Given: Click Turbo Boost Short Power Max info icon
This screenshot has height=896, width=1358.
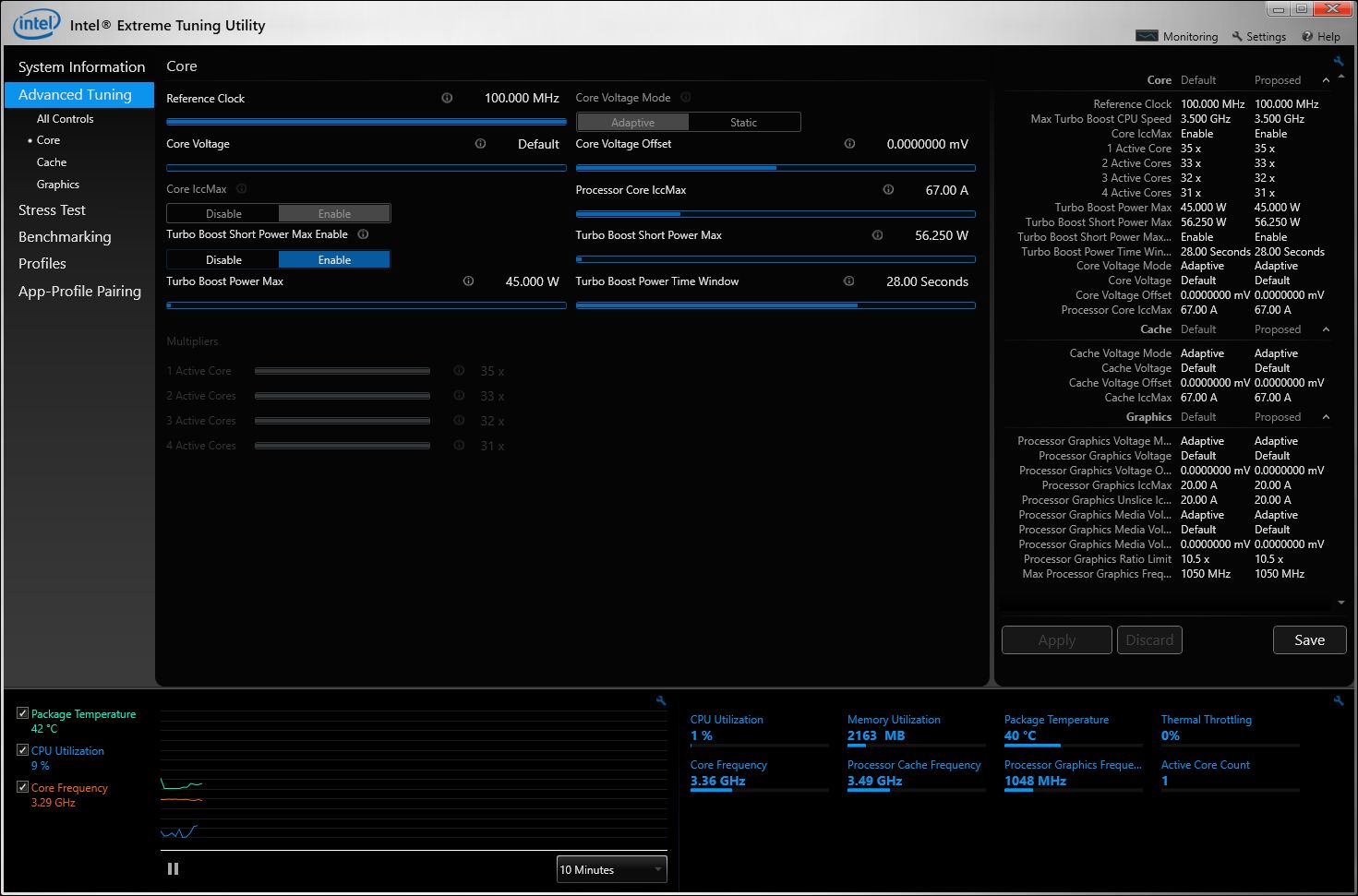Looking at the screenshot, I should point(877,235).
